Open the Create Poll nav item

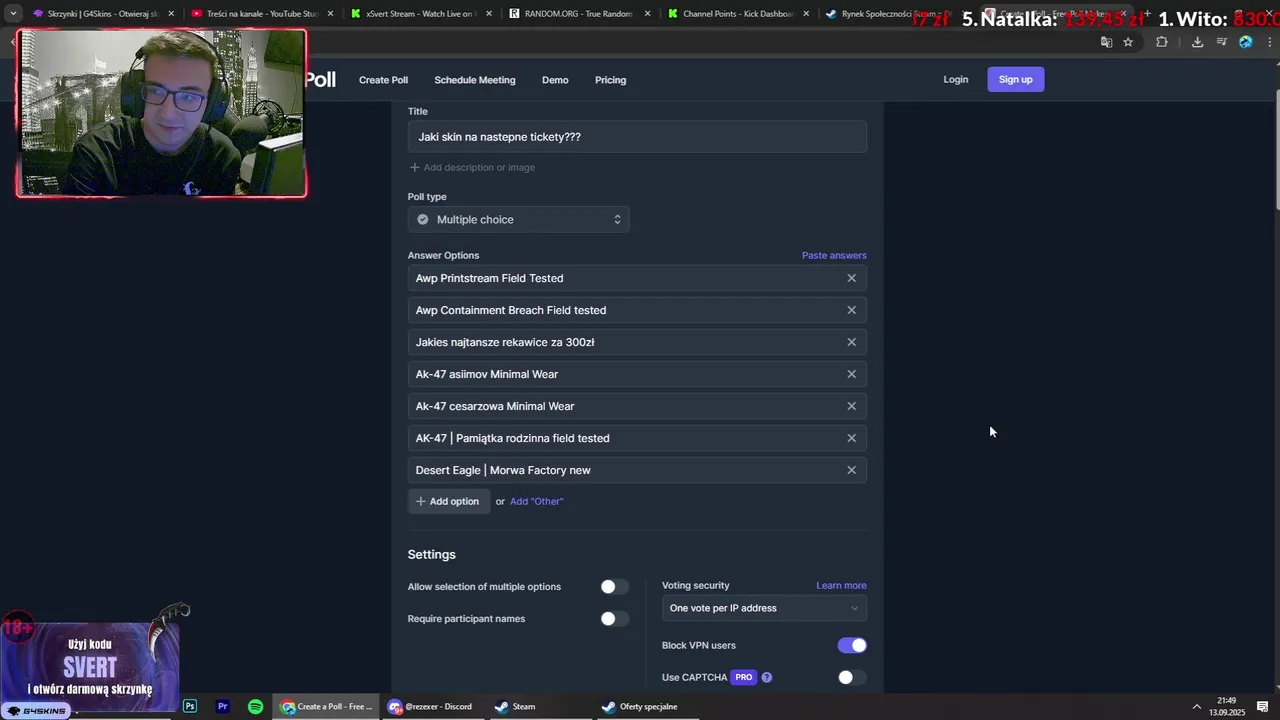click(383, 80)
